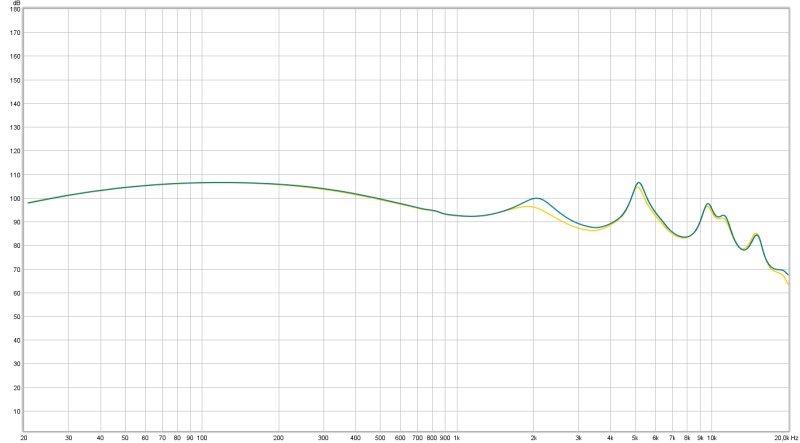
Task: Click the 180 value on the vertical axis
Action: (x=14, y=9)
